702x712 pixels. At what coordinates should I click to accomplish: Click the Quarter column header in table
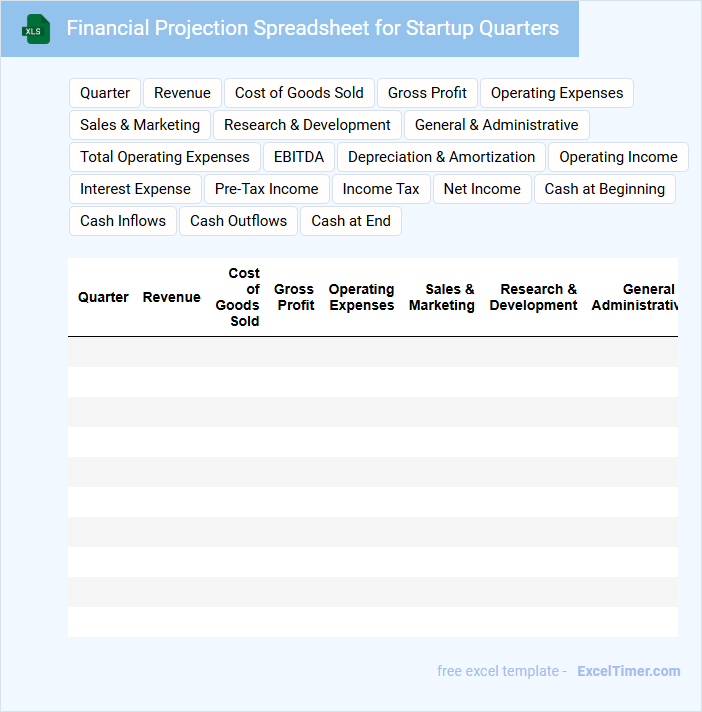[103, 297]
